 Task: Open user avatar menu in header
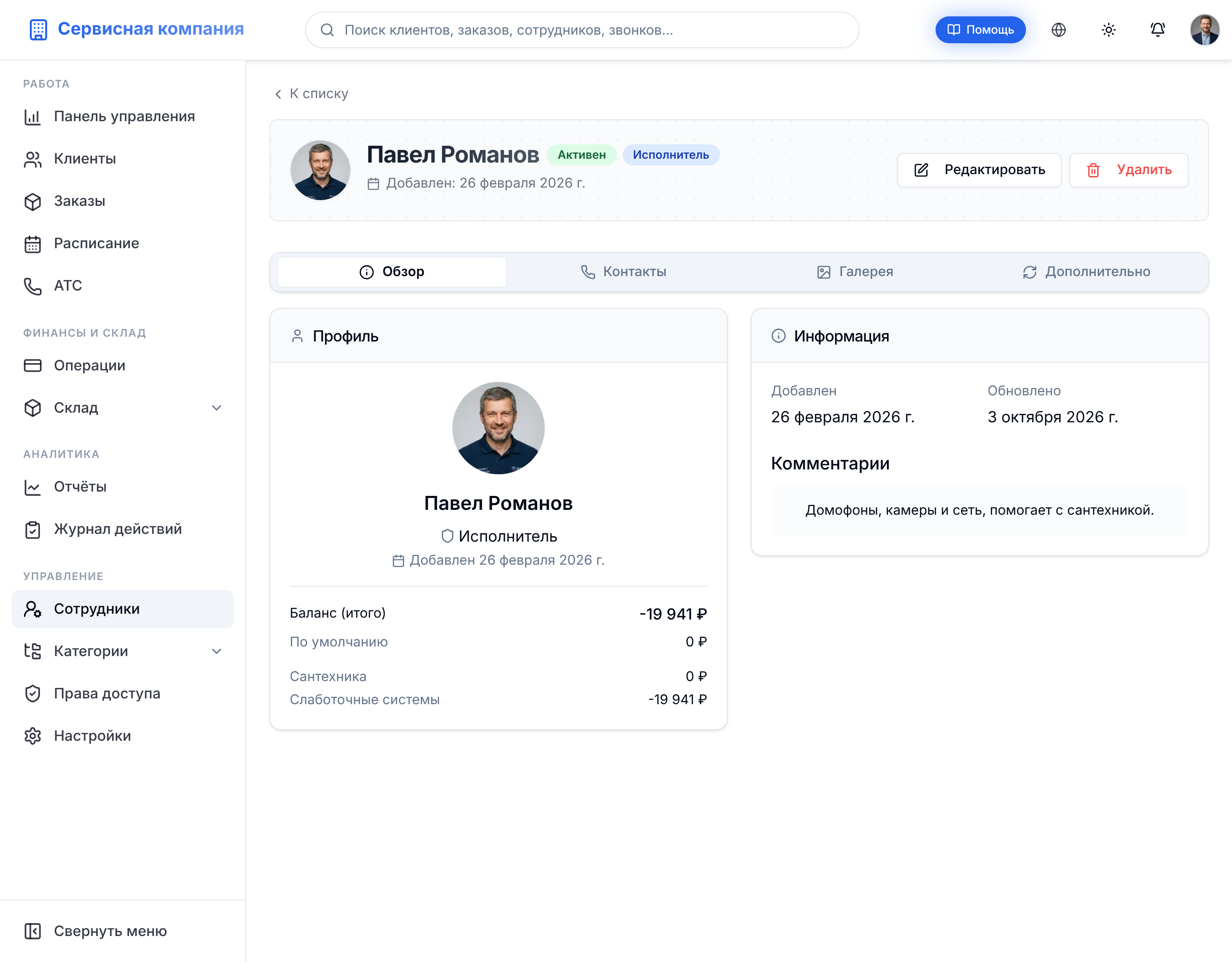point(1205,30)
